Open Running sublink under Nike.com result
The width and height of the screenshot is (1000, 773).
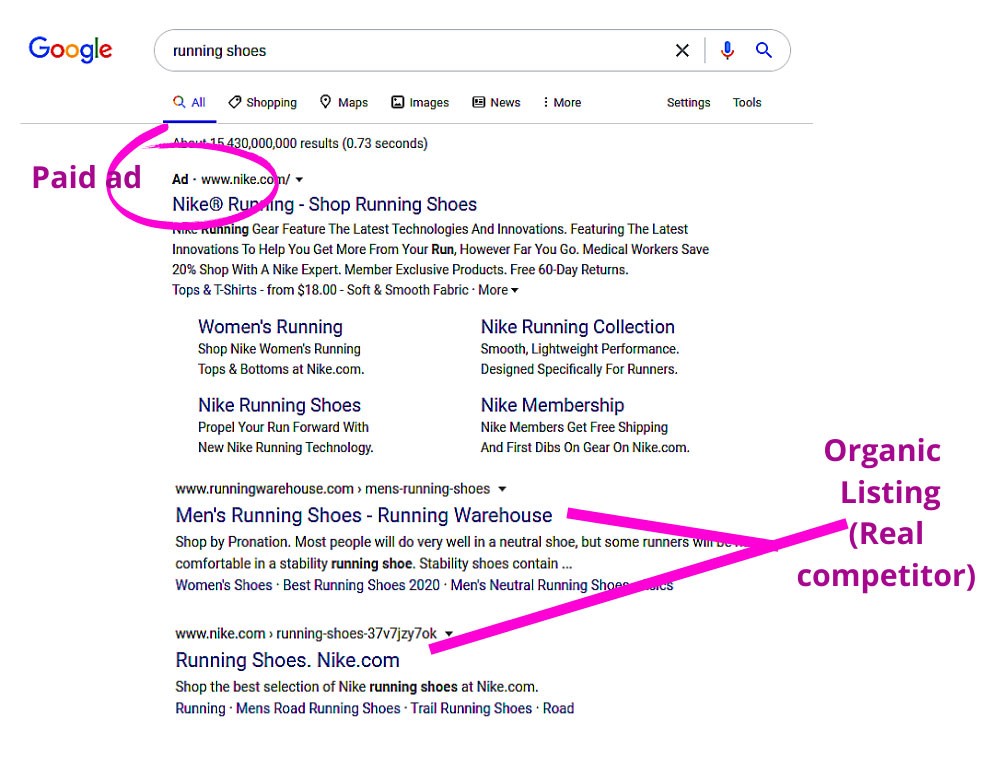tap(200, 708)
